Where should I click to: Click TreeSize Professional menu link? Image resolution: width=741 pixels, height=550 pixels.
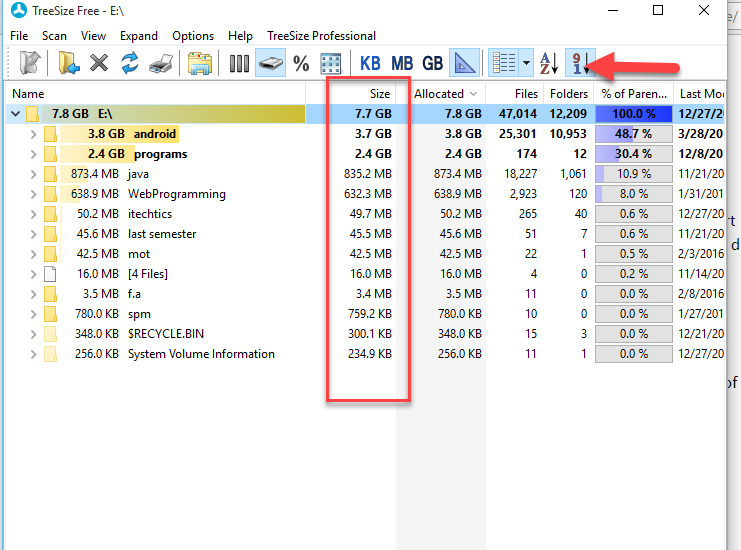click(321, 36)
